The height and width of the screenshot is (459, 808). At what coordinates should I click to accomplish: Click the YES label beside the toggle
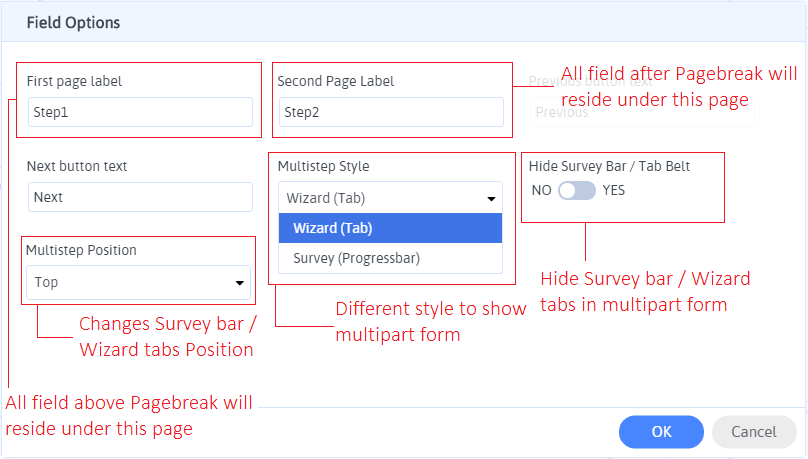pyautogui.click(x=614, y=190)
